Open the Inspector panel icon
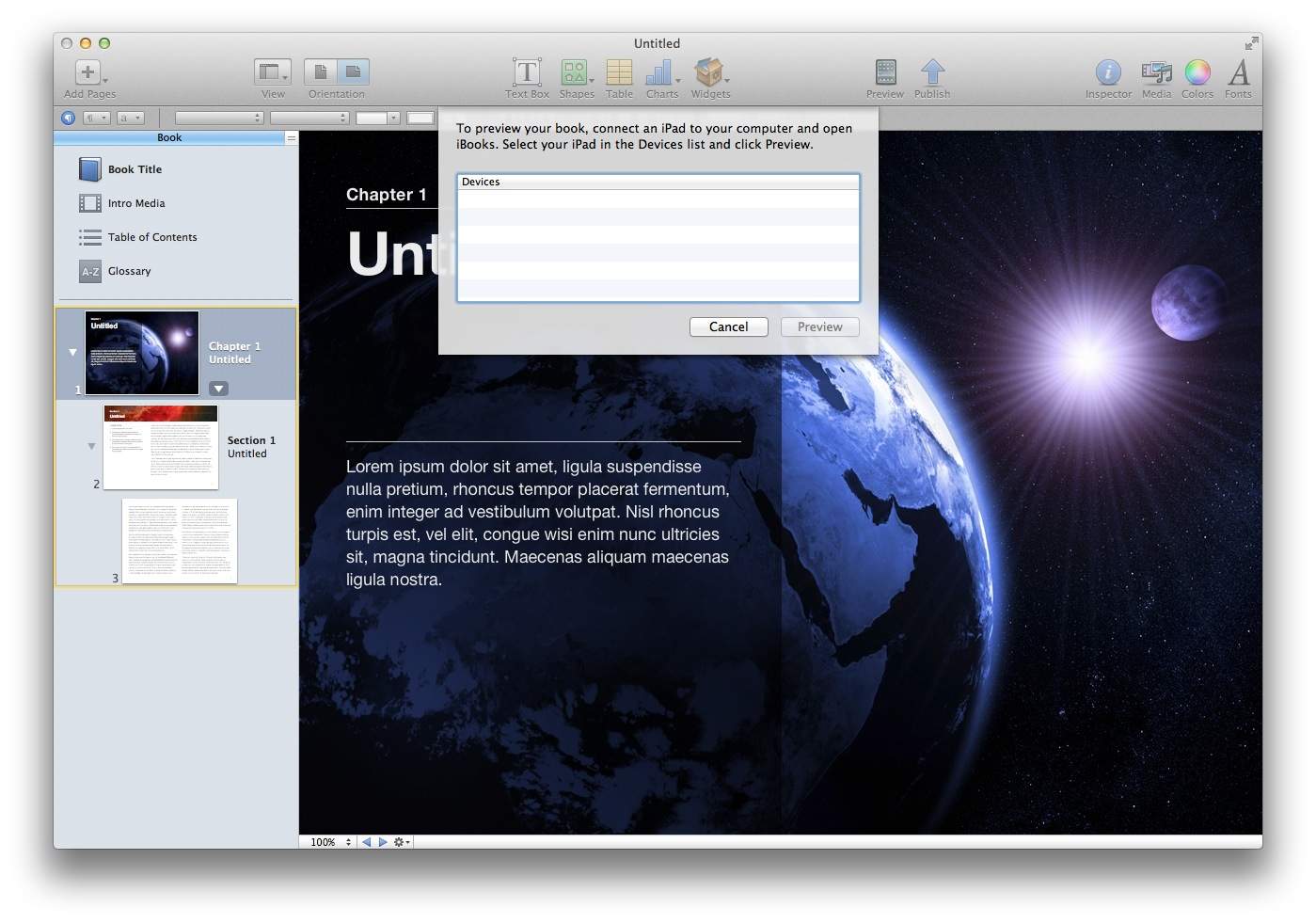 [x=1108, y=72]
